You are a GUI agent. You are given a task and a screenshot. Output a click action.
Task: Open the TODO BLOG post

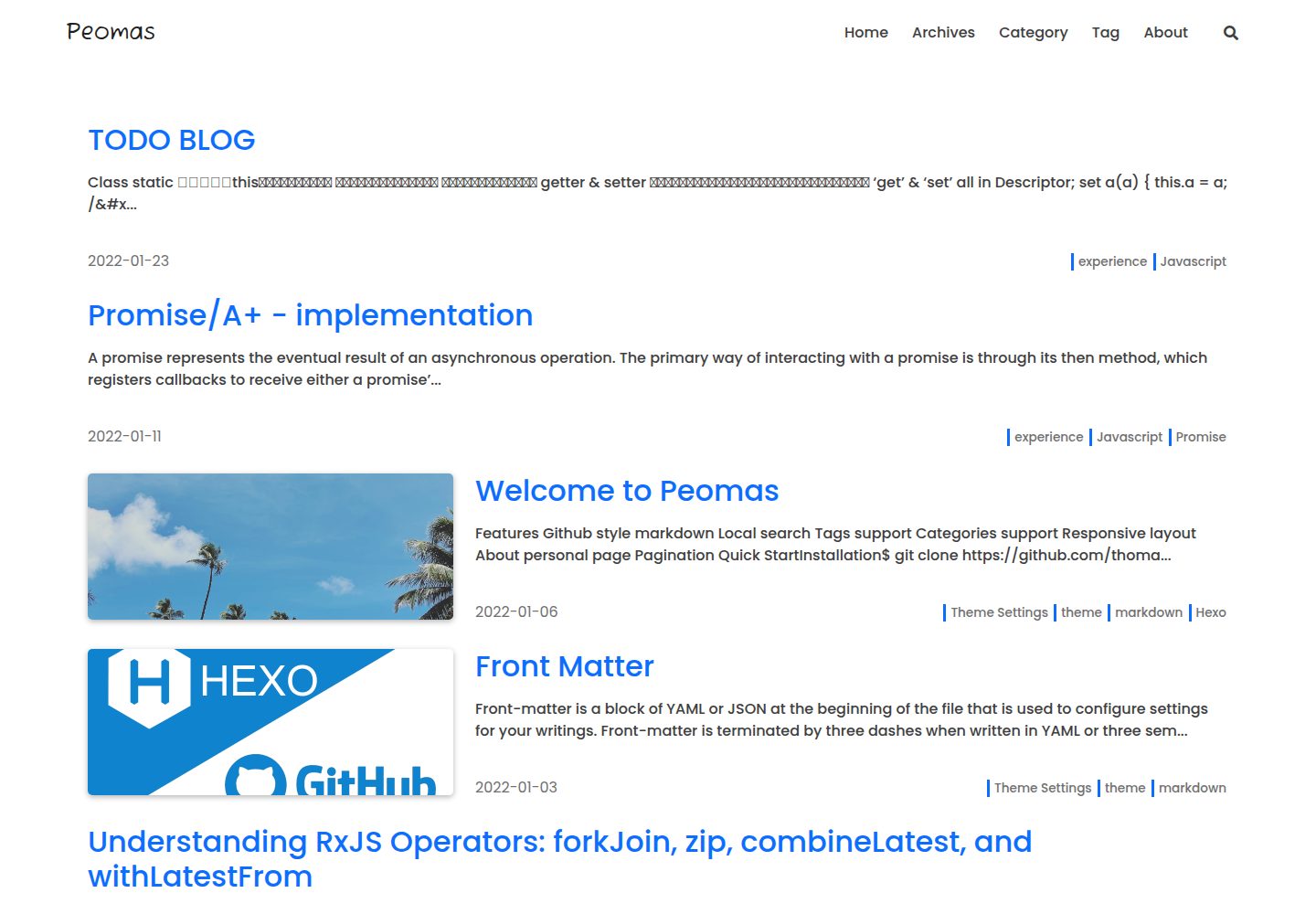pos(172,140)
